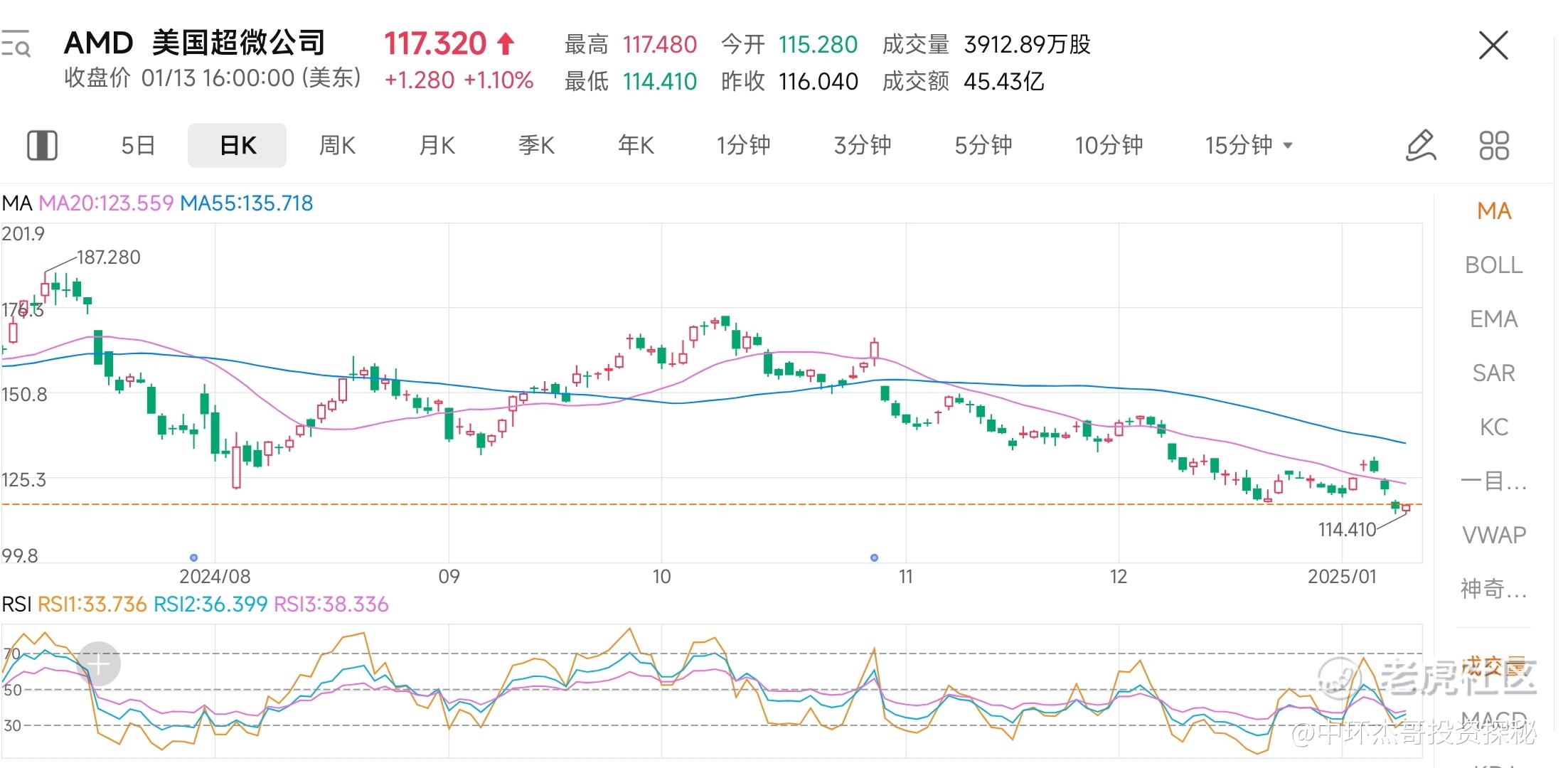Select the pencil drawing tool

(1421, 146)
